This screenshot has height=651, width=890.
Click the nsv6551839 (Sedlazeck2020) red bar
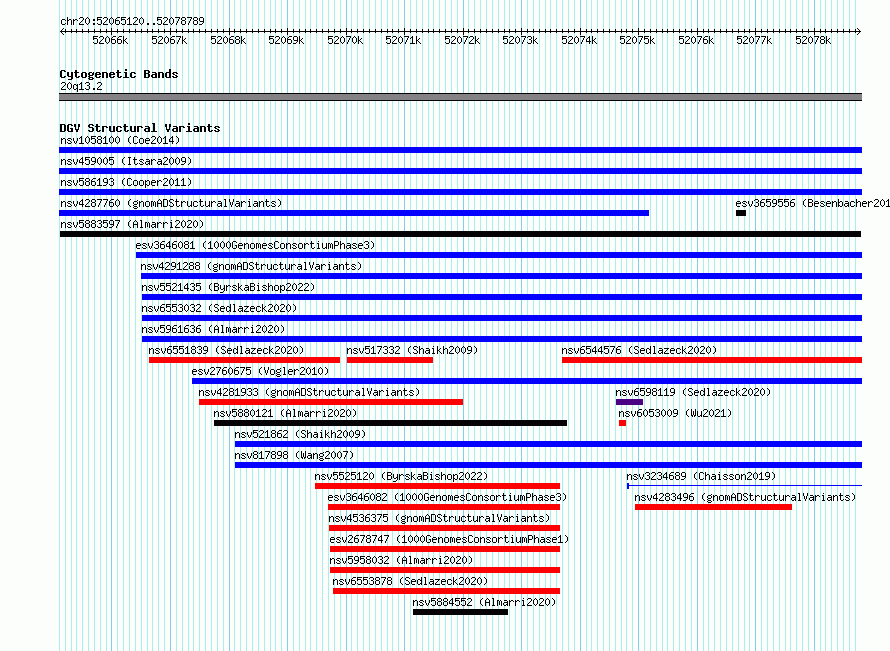pyautogui.click(x=244, y=360)
